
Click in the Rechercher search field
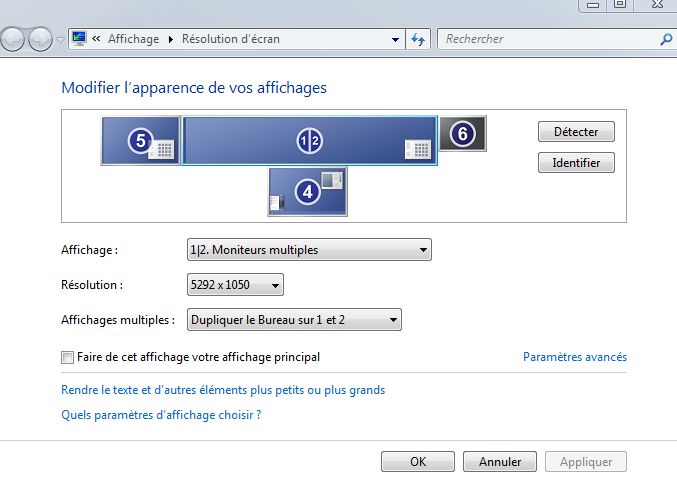548,39
